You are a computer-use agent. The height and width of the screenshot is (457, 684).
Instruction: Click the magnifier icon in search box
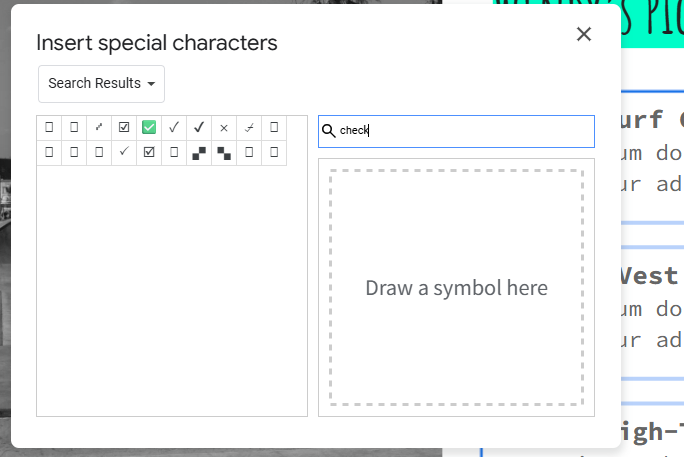(x=328, y=131)
